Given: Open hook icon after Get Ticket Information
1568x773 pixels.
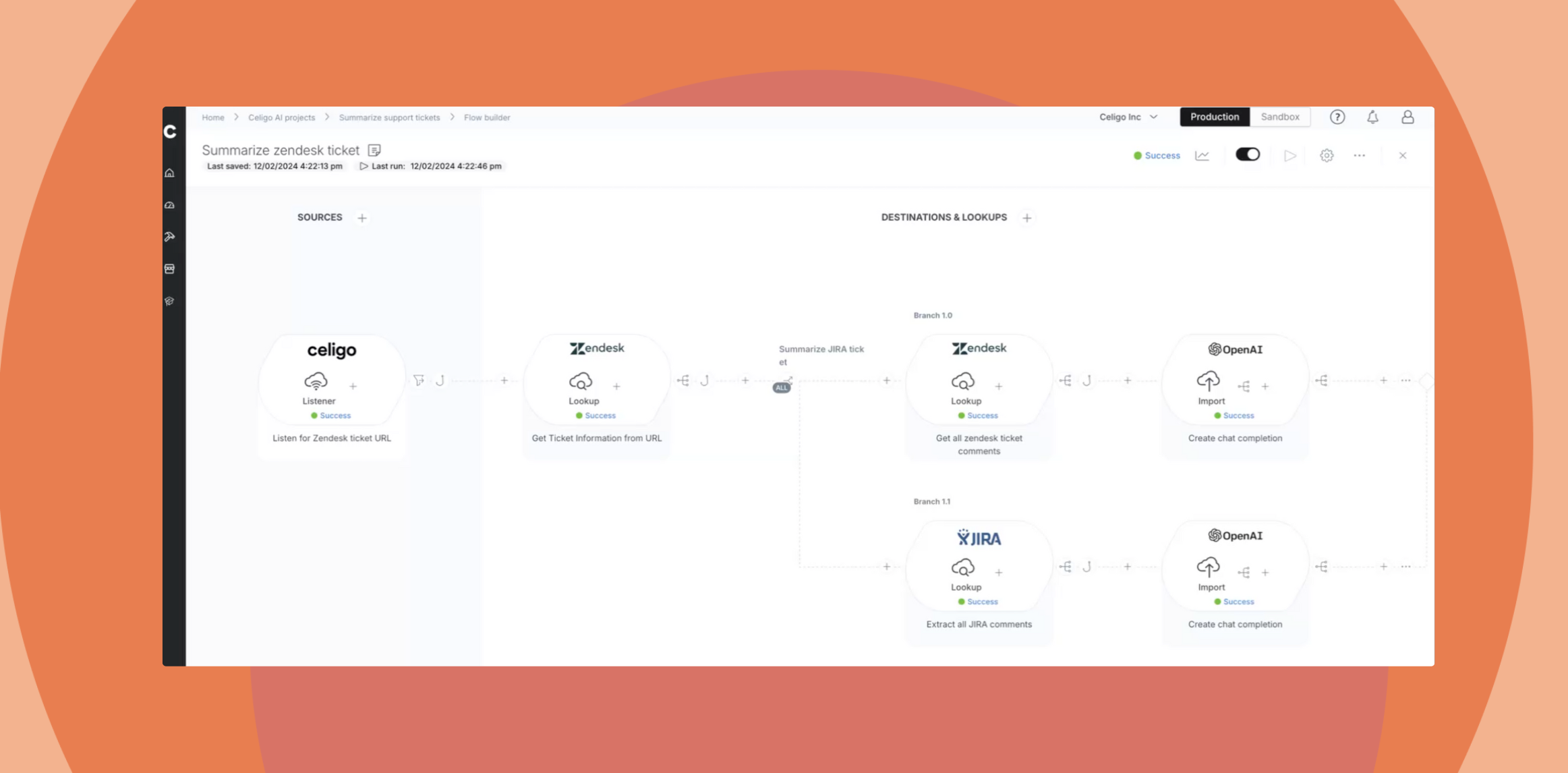Looking at the screenshot, I should coord(704,380).
